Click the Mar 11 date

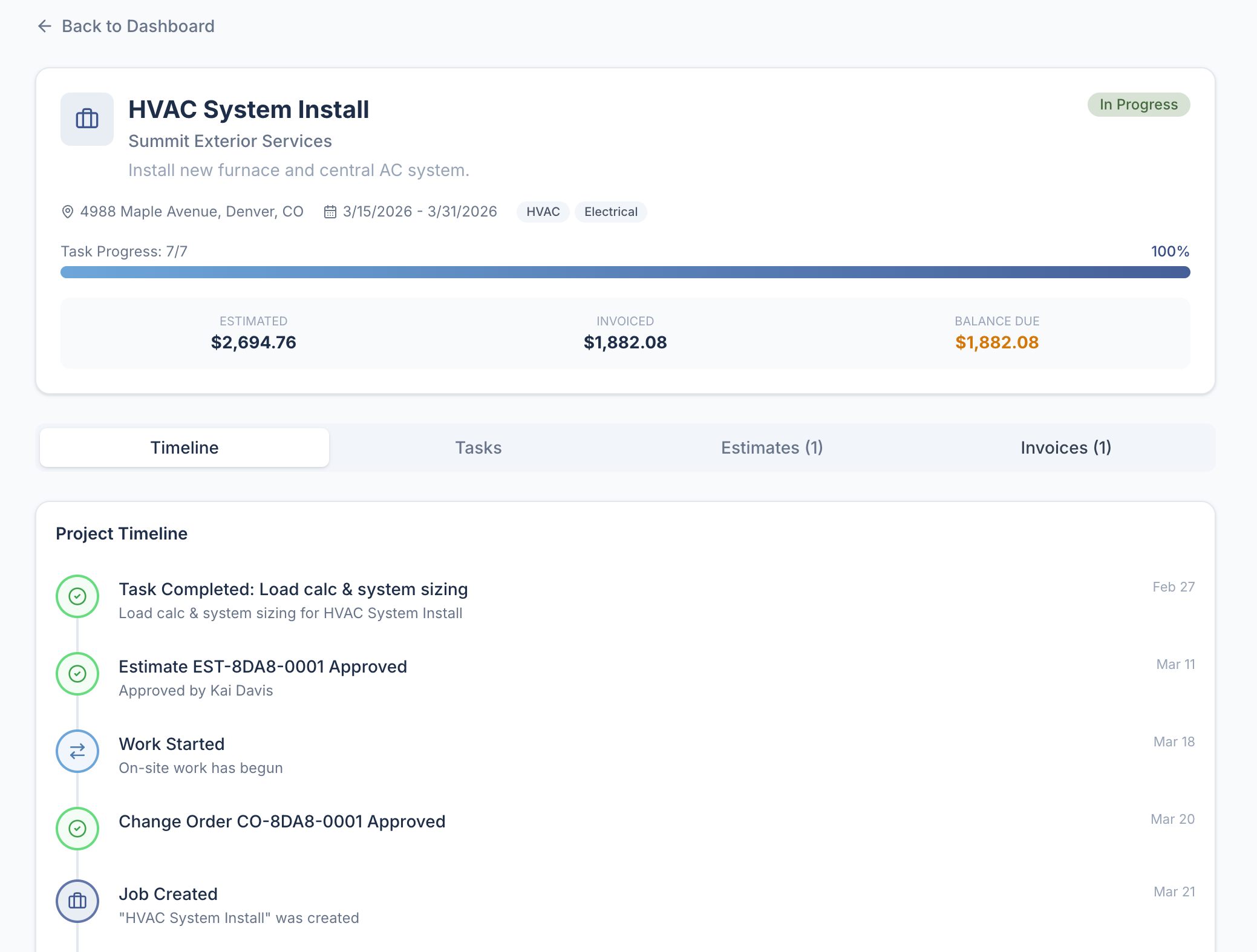click(x=1175, y=664)
